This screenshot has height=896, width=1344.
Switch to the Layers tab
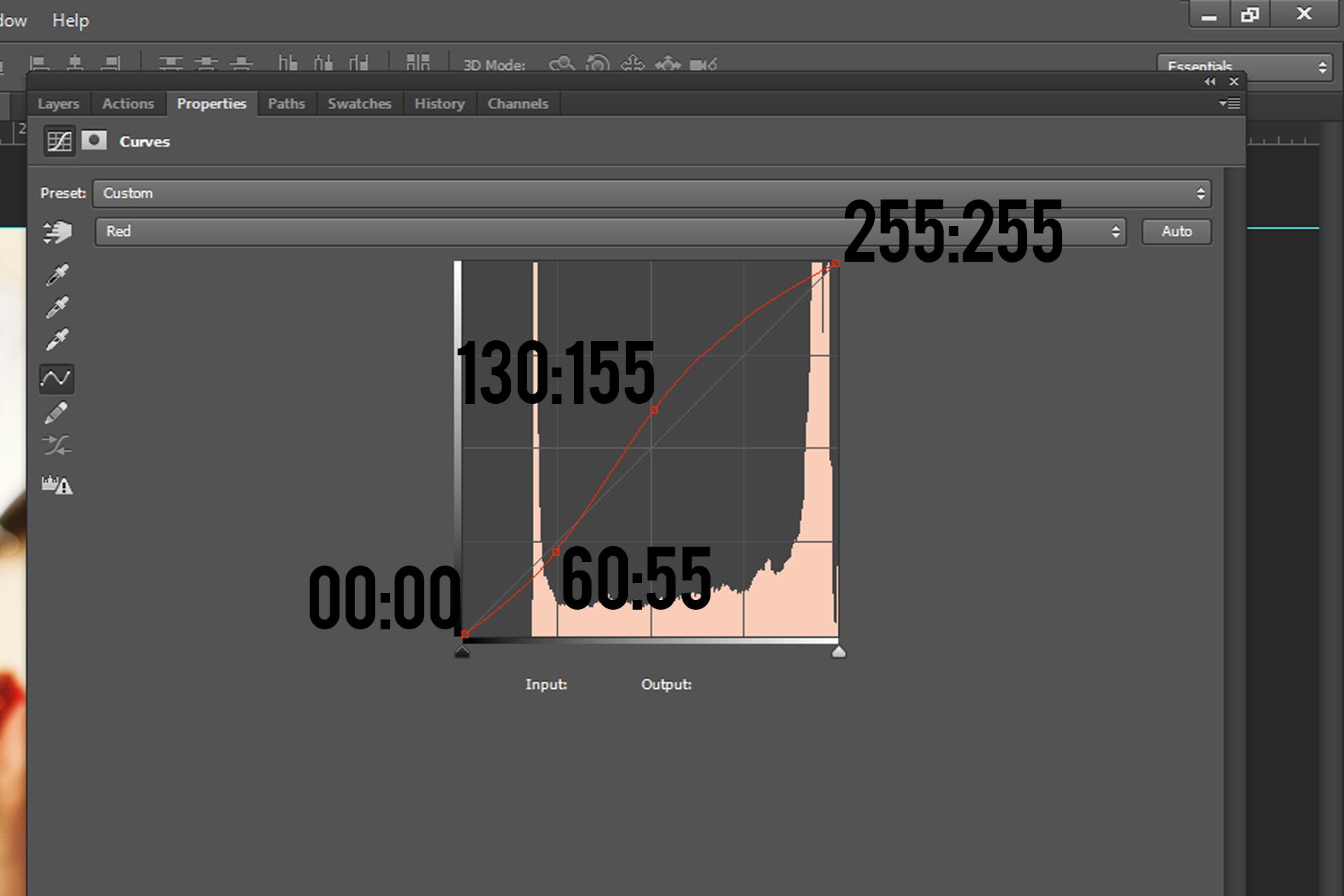pyautogui.click(x=58, y=104)
